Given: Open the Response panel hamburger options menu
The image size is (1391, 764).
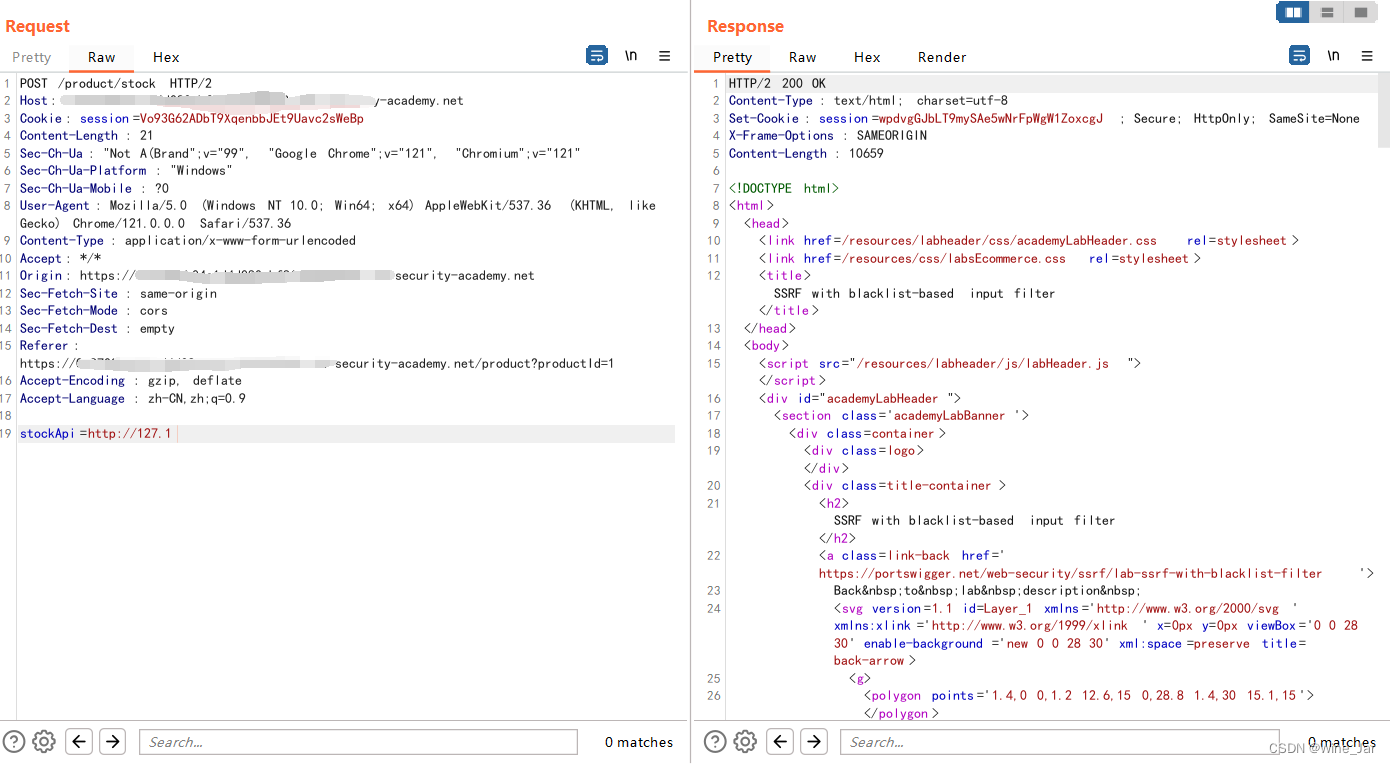Looking at the screenshot, I should pos(1367,55).
